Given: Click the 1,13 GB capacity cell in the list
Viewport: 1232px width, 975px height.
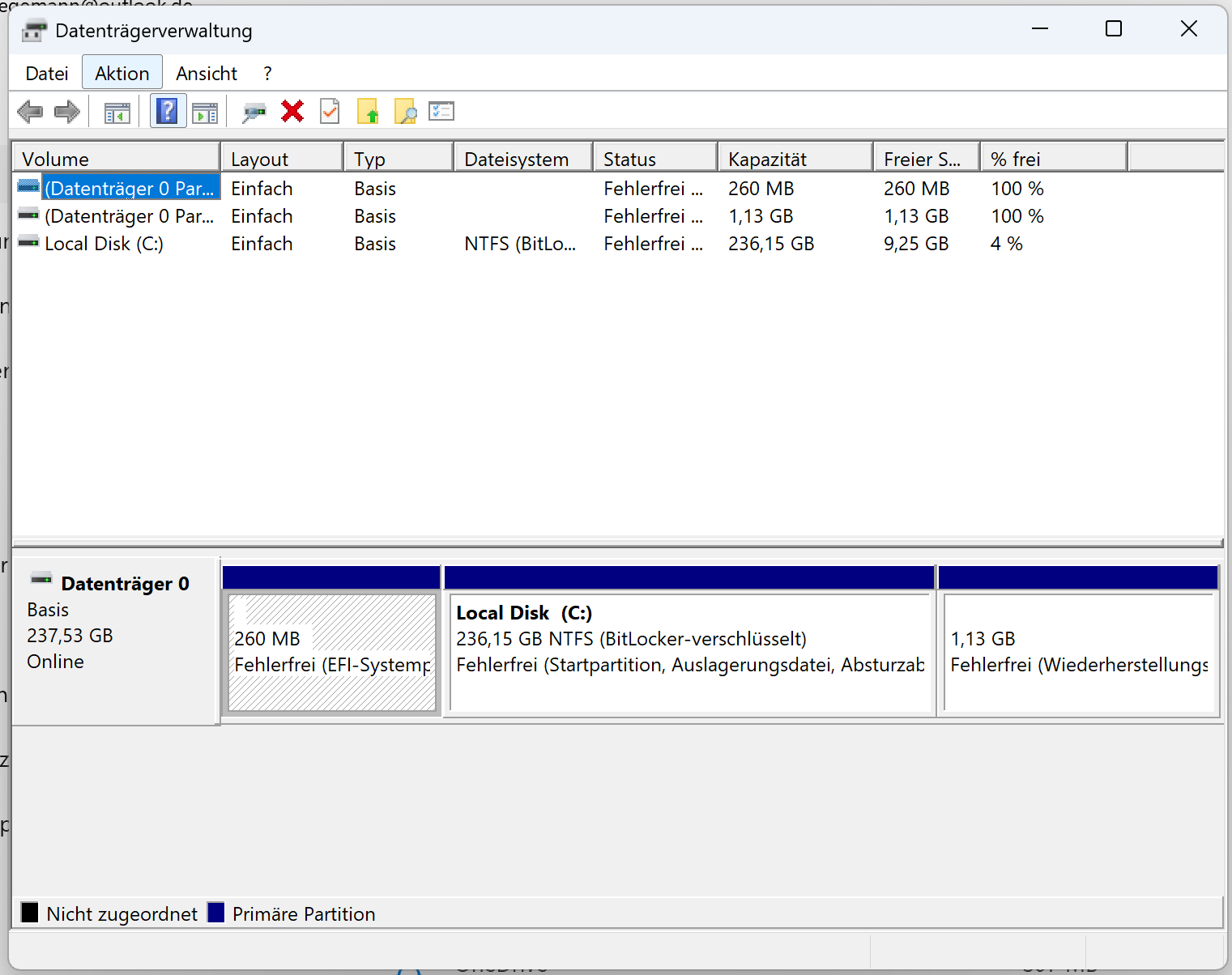Looking at the screenshot, I should coord(761,216).
